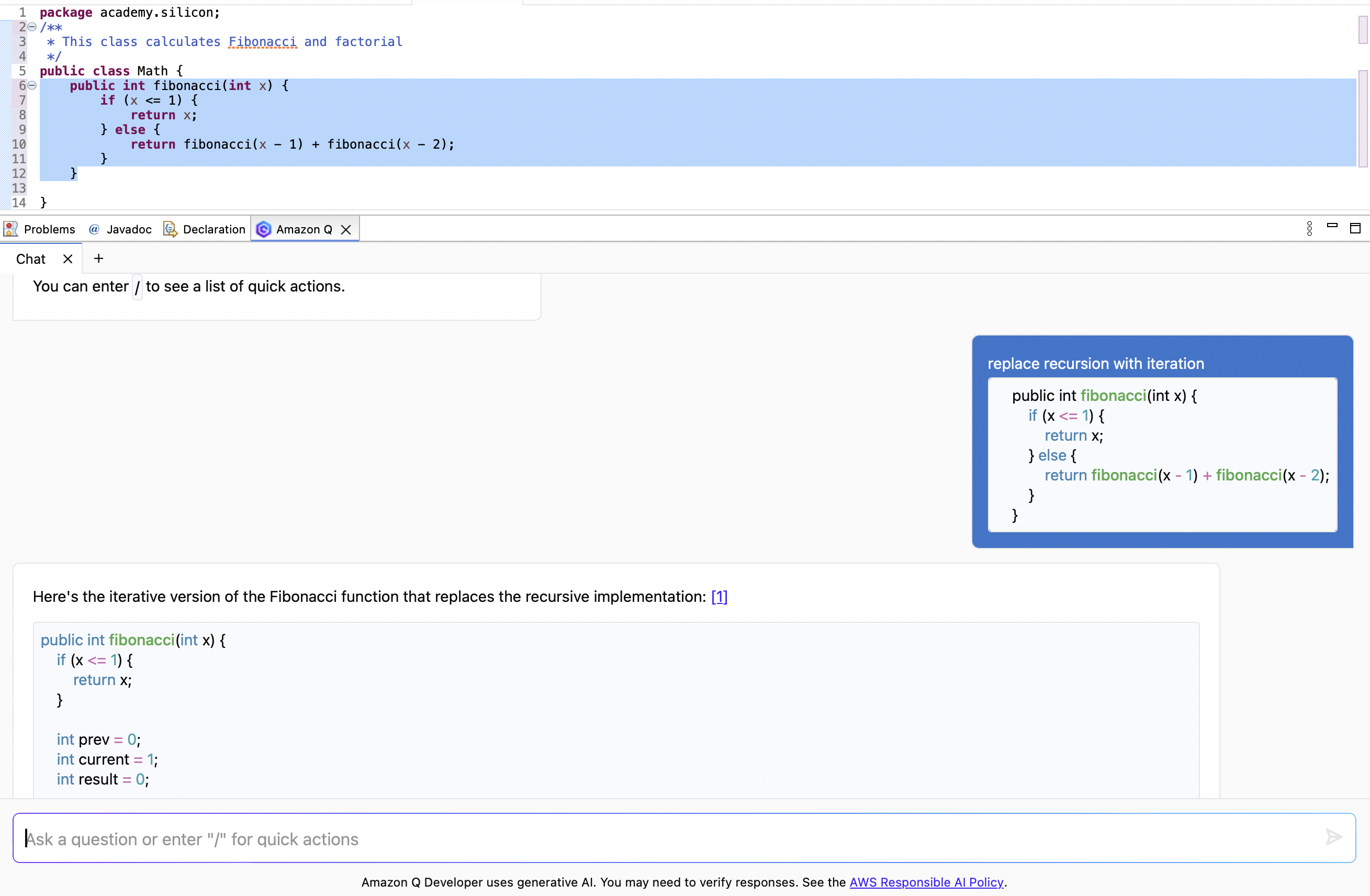The height and width of the screenshot is (896, 1370).
Task: Send the chat message with paper plane icon
Action: click(x=1334, y=838)
